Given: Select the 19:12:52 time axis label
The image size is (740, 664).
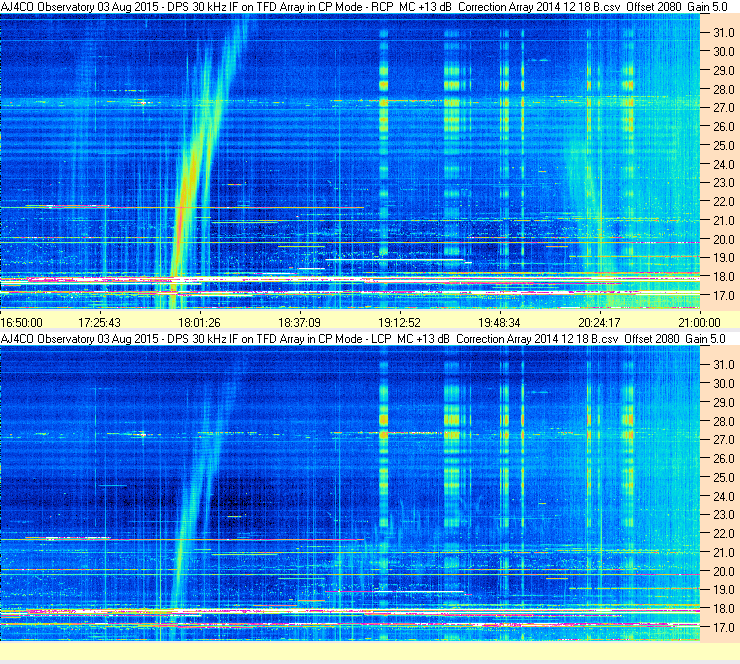Looking at the screenshot, I should (399, 323).
